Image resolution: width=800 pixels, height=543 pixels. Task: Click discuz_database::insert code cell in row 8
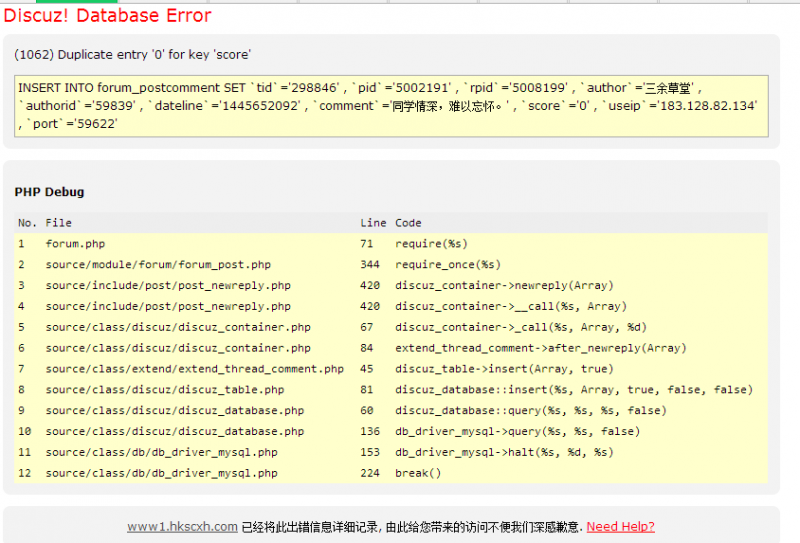point(574,390)
